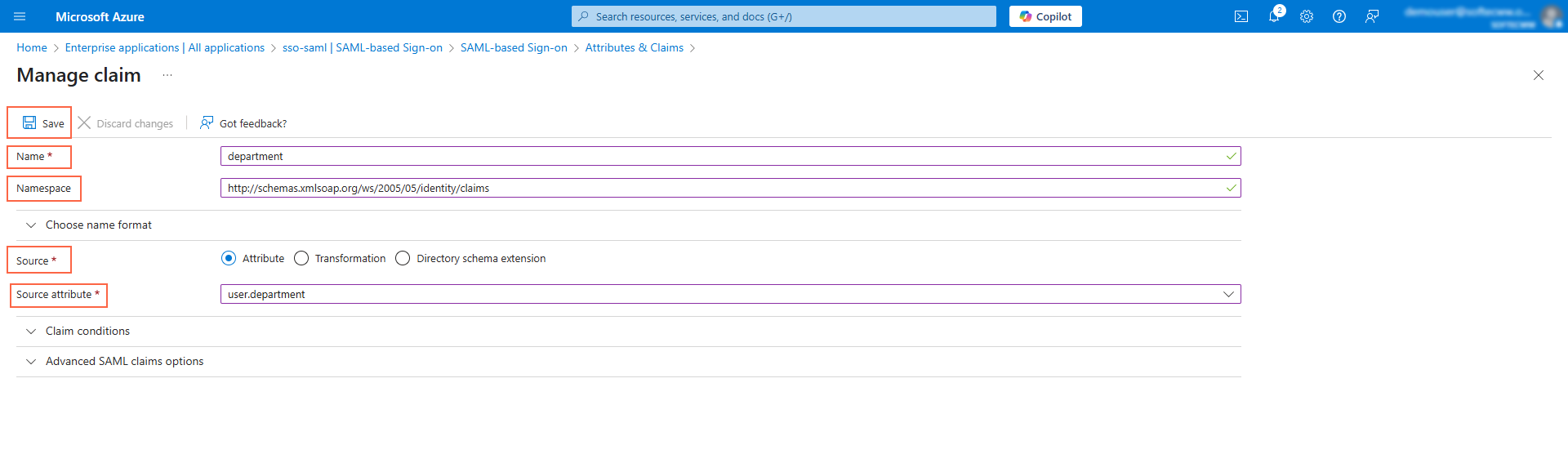Launch Copilot from the top bar
Image resolution: width=1568 pixels, height=463 pixels.
pyautogui.click(x=1045, y=16)
